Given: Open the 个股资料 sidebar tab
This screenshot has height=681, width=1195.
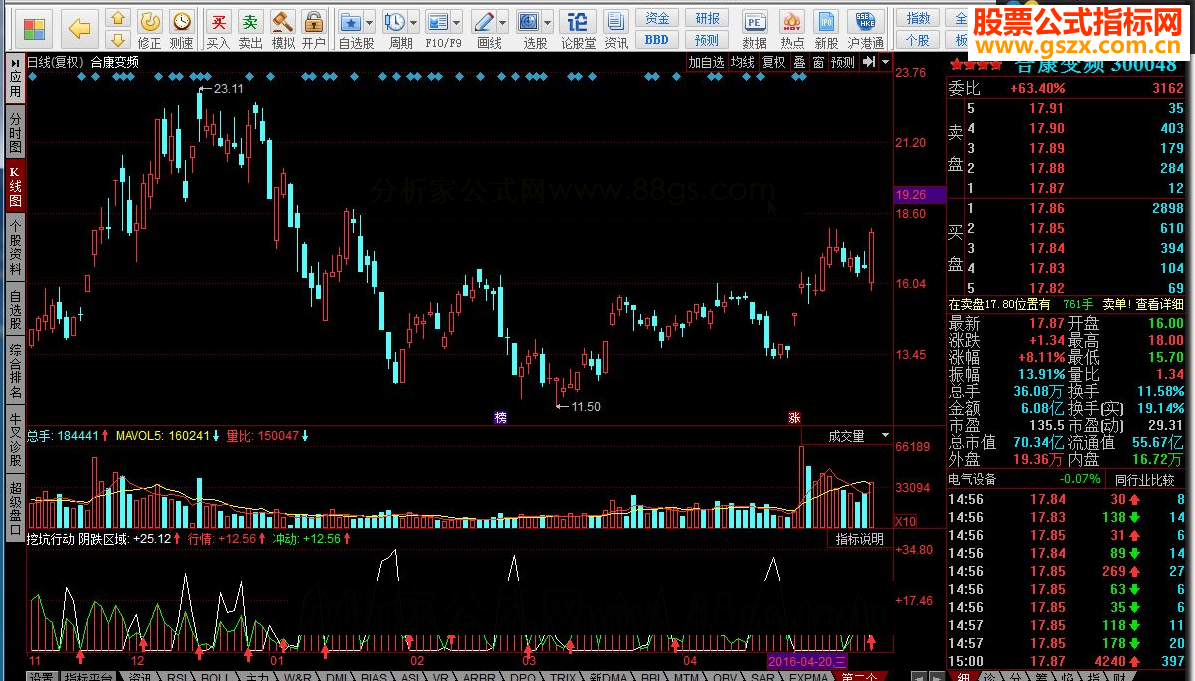Looking at the screenshot, I should click(x=15, y=246).
